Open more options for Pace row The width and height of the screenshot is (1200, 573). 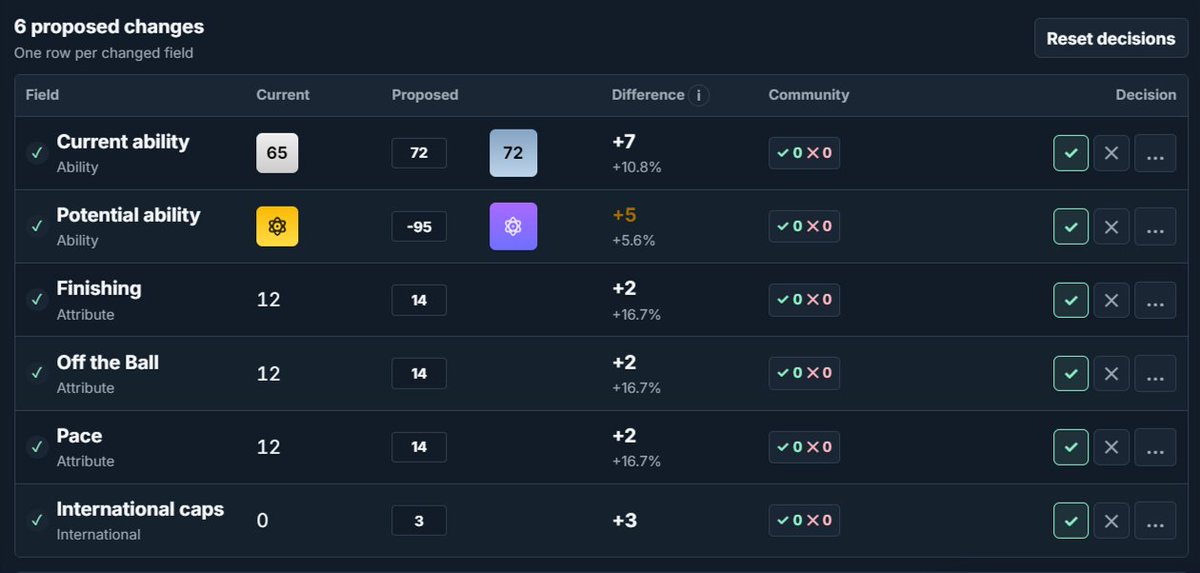click(x=1155, y=447)
